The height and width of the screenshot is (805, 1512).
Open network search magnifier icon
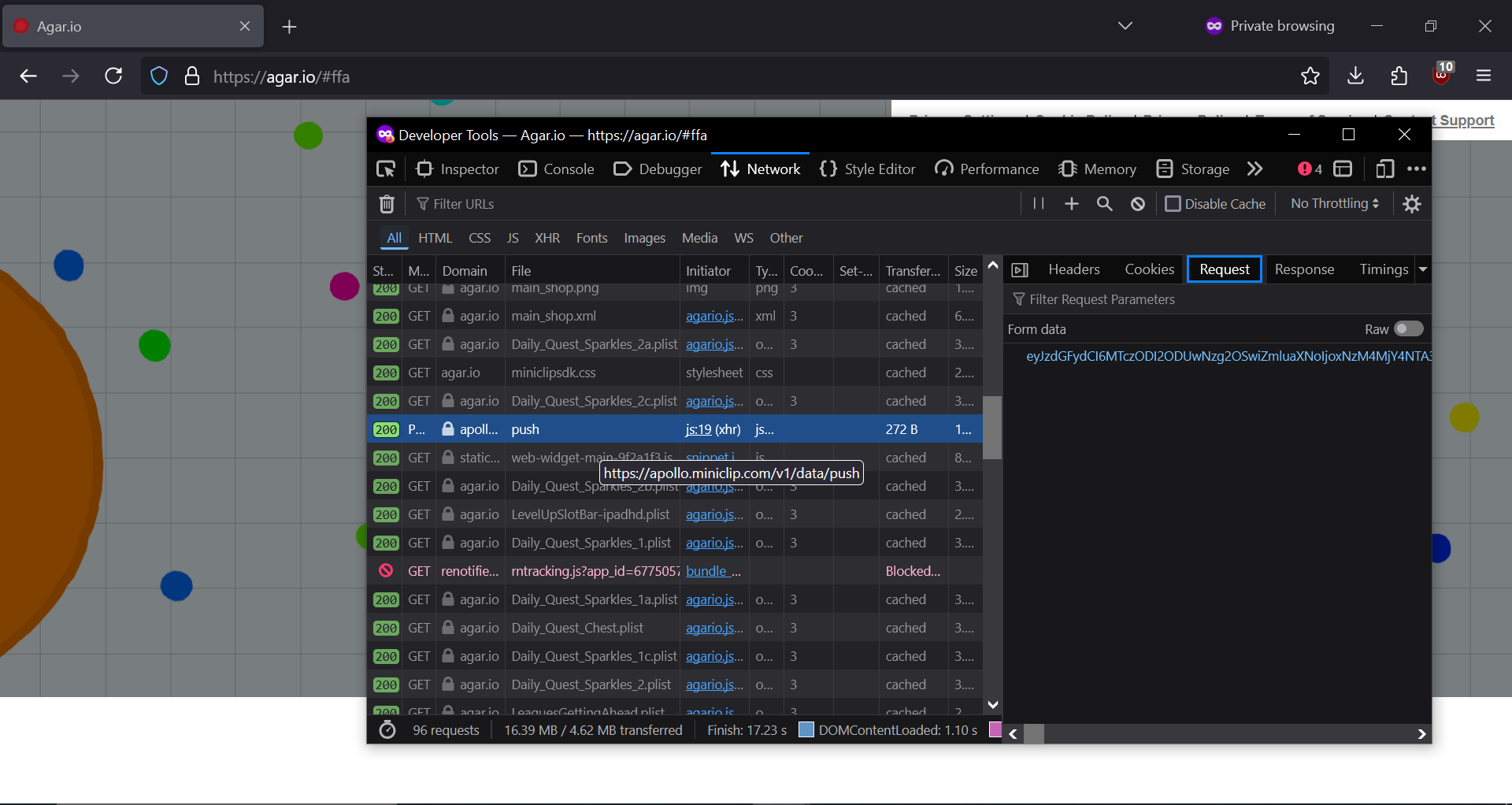tap(1105, 204)
